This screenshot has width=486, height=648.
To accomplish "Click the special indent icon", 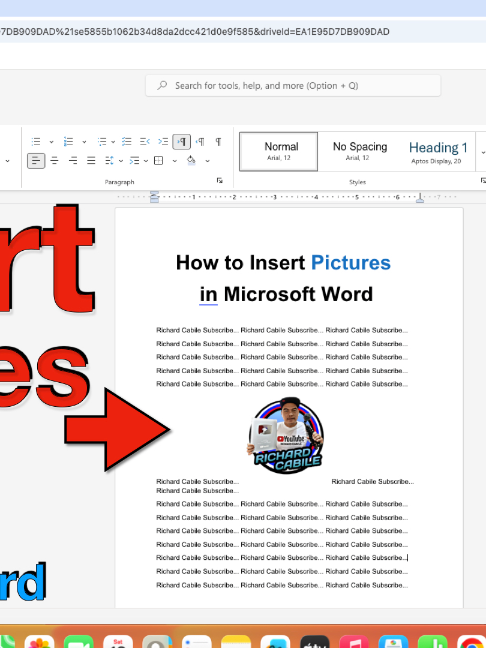I will pyautogui.click(x=134, y=160).
